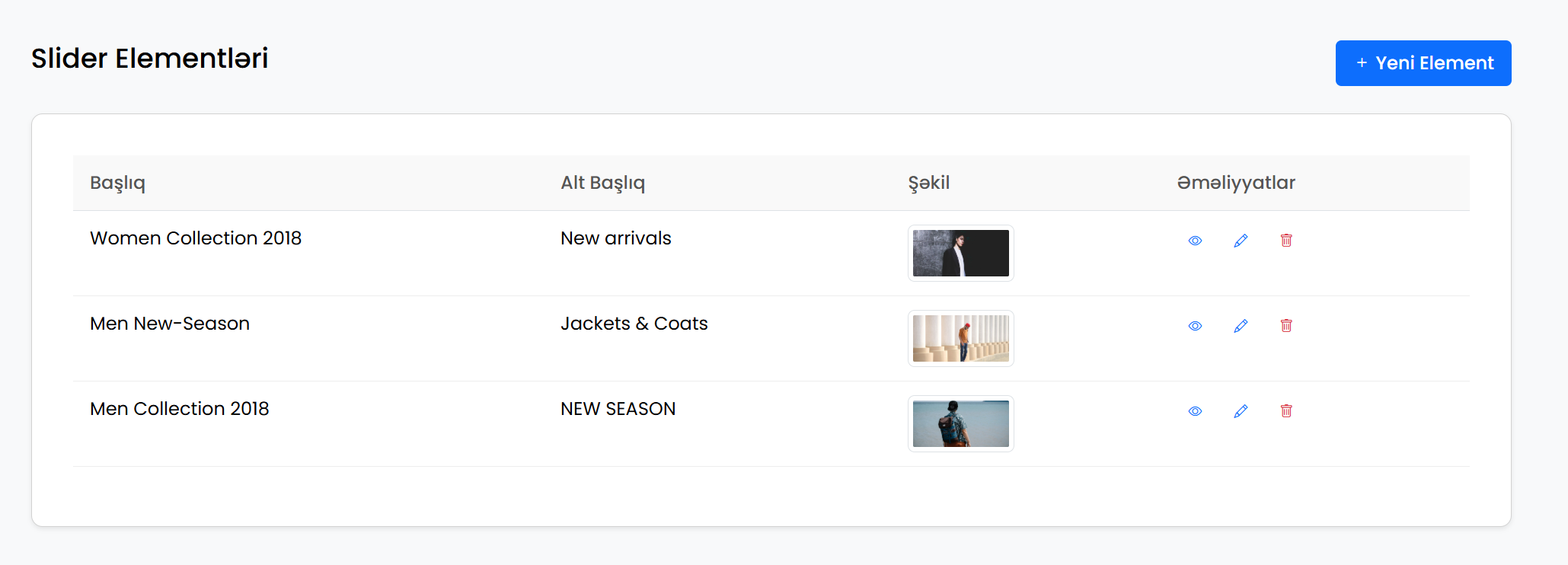Click the Yeni Element button
This screenshot has width=1568, height=565.
coord(1423,63)
